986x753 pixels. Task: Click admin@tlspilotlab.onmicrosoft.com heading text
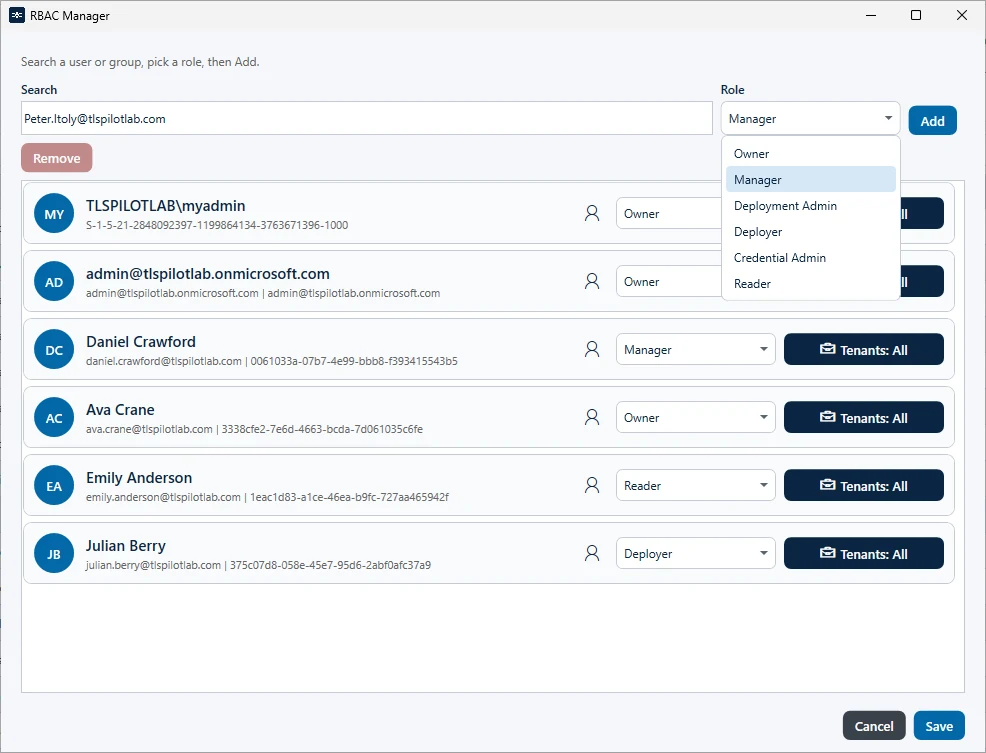point(208,274)
